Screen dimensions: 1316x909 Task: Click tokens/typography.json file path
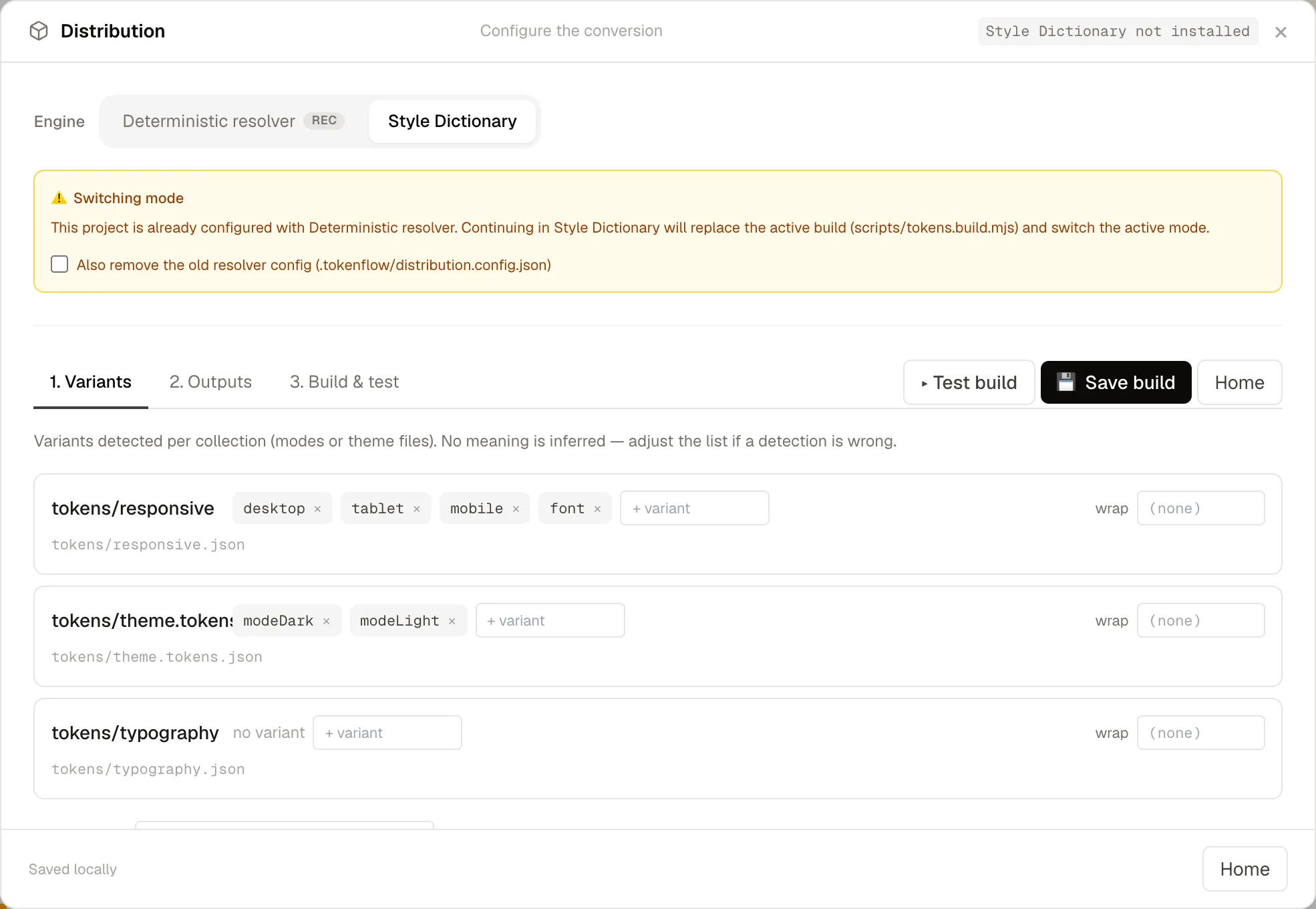[148, 769]
